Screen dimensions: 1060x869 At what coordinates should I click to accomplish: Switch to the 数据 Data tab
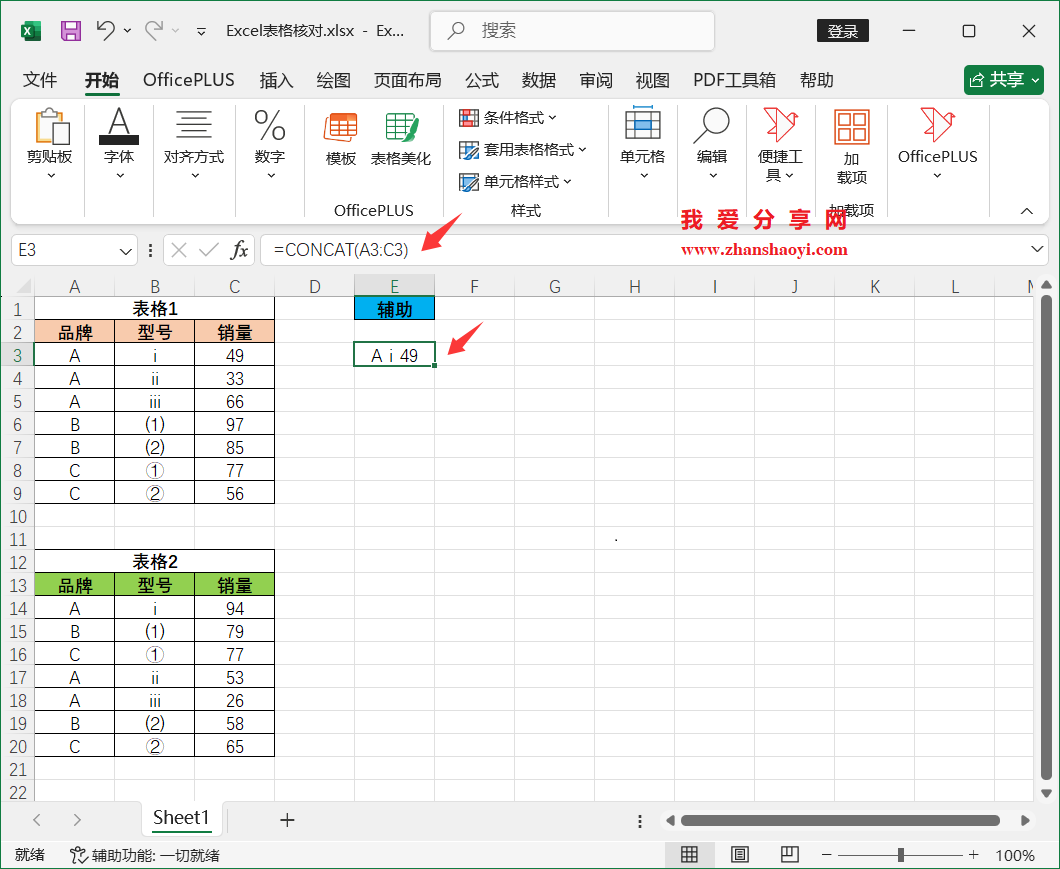(x=539, y=80)
